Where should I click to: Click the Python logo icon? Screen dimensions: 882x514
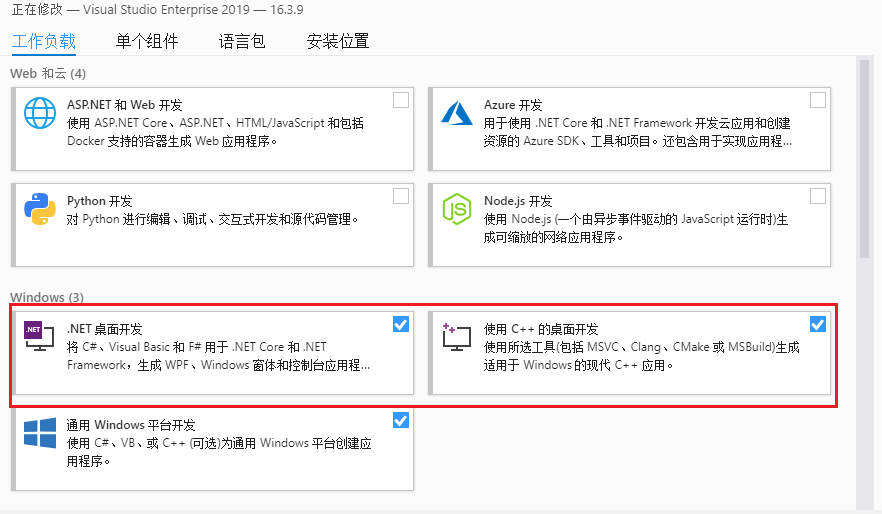pyautogui.click(x=40, y=209)
